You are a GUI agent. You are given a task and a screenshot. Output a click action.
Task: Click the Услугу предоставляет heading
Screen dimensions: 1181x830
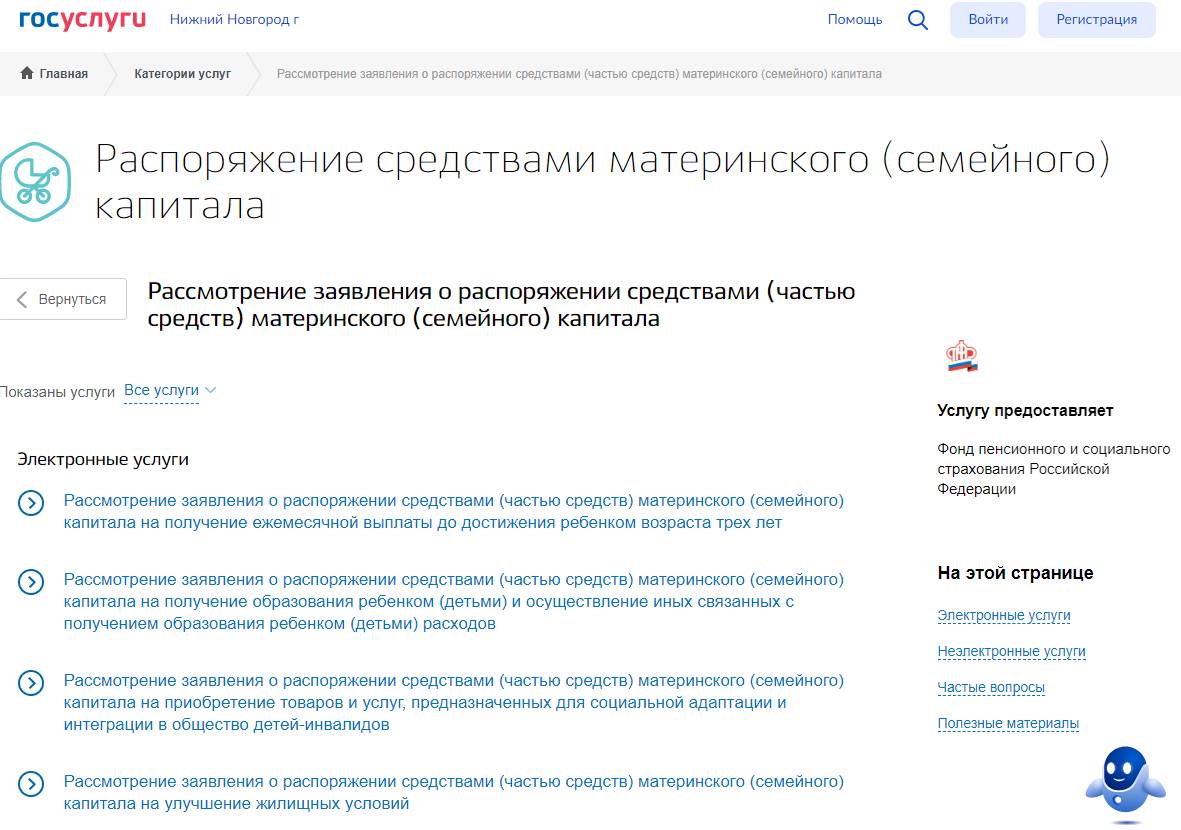pyautogui.click(x=1025, y=410)
